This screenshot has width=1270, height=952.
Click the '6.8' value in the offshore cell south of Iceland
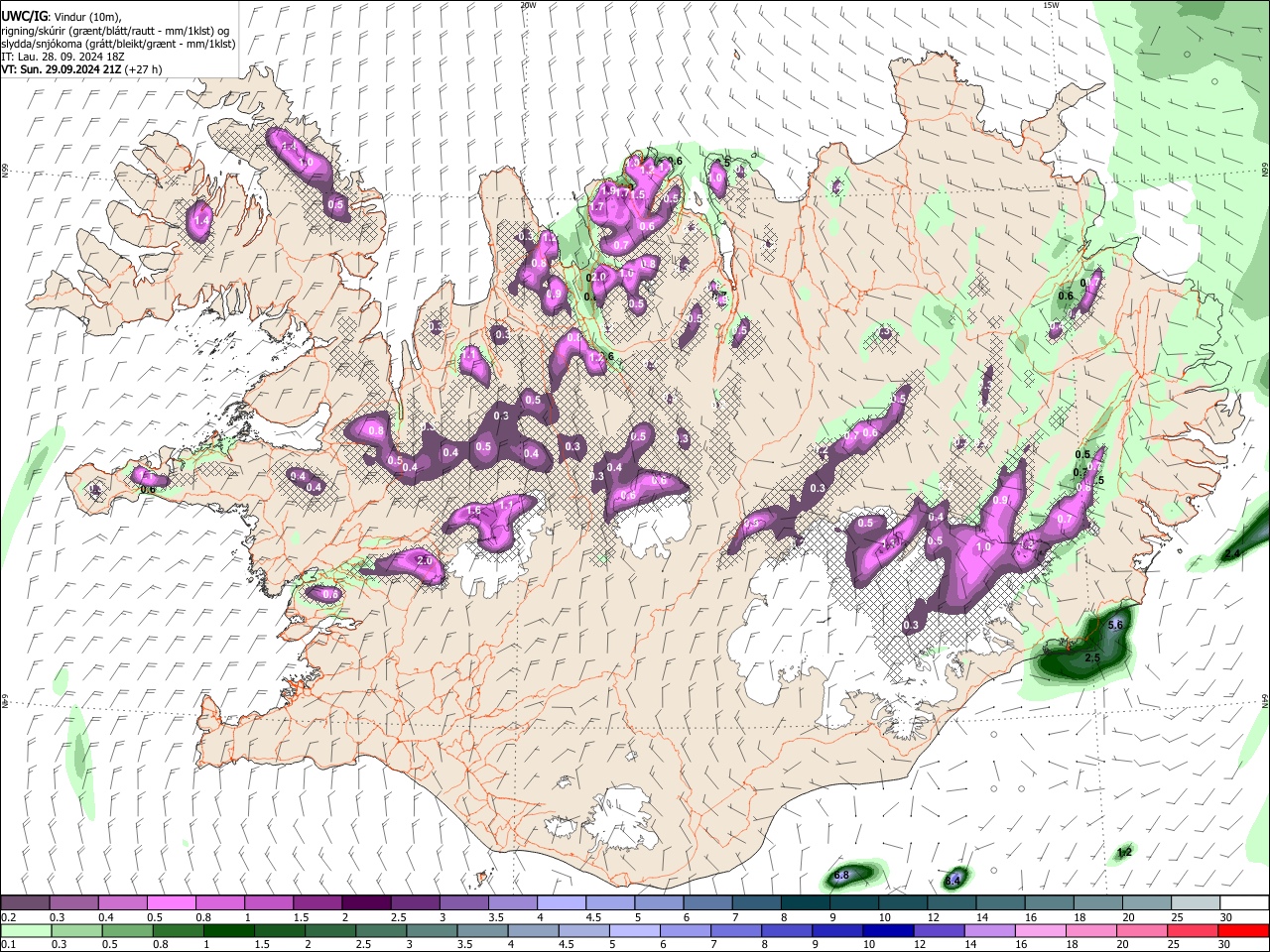(x=841, y=876)
